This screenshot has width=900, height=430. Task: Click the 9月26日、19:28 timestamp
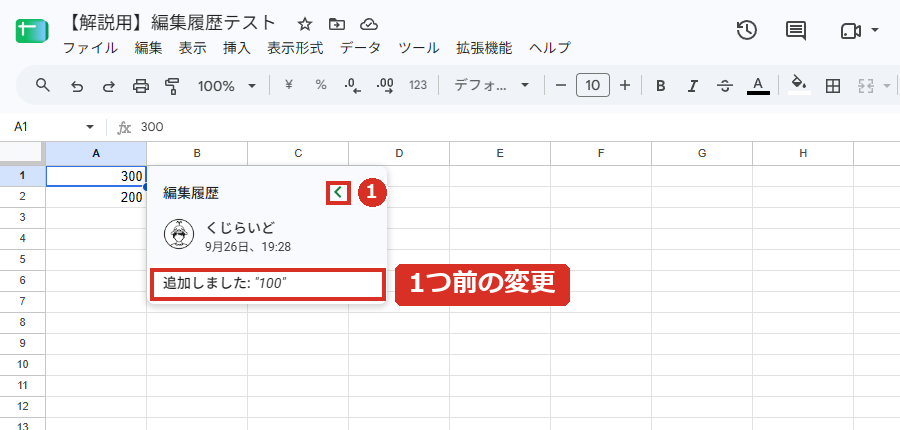248,247
